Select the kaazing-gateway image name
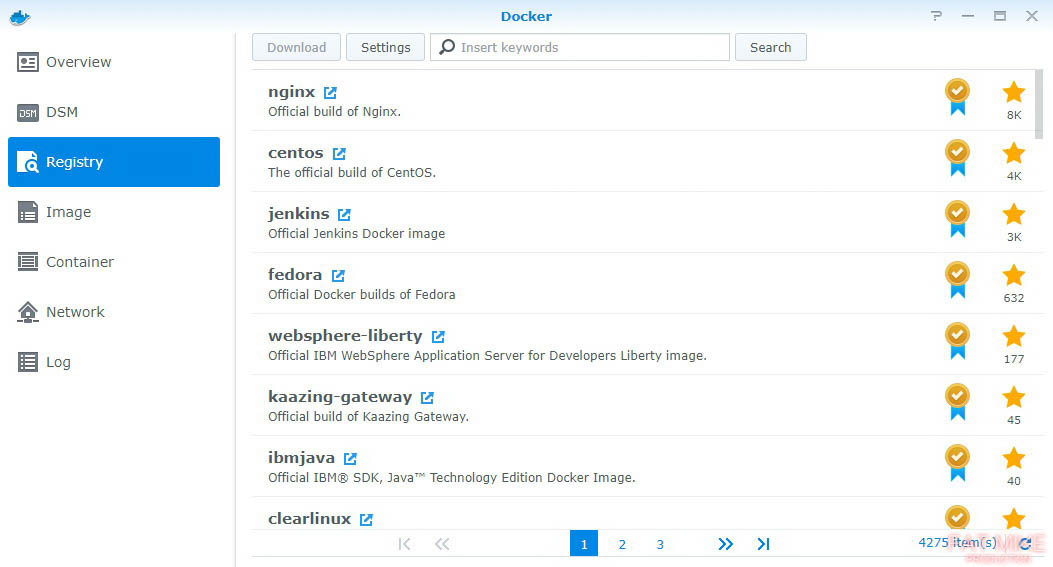Viewport: 1053px width, 567px height. pyautogui.click(x=340, y=397)
